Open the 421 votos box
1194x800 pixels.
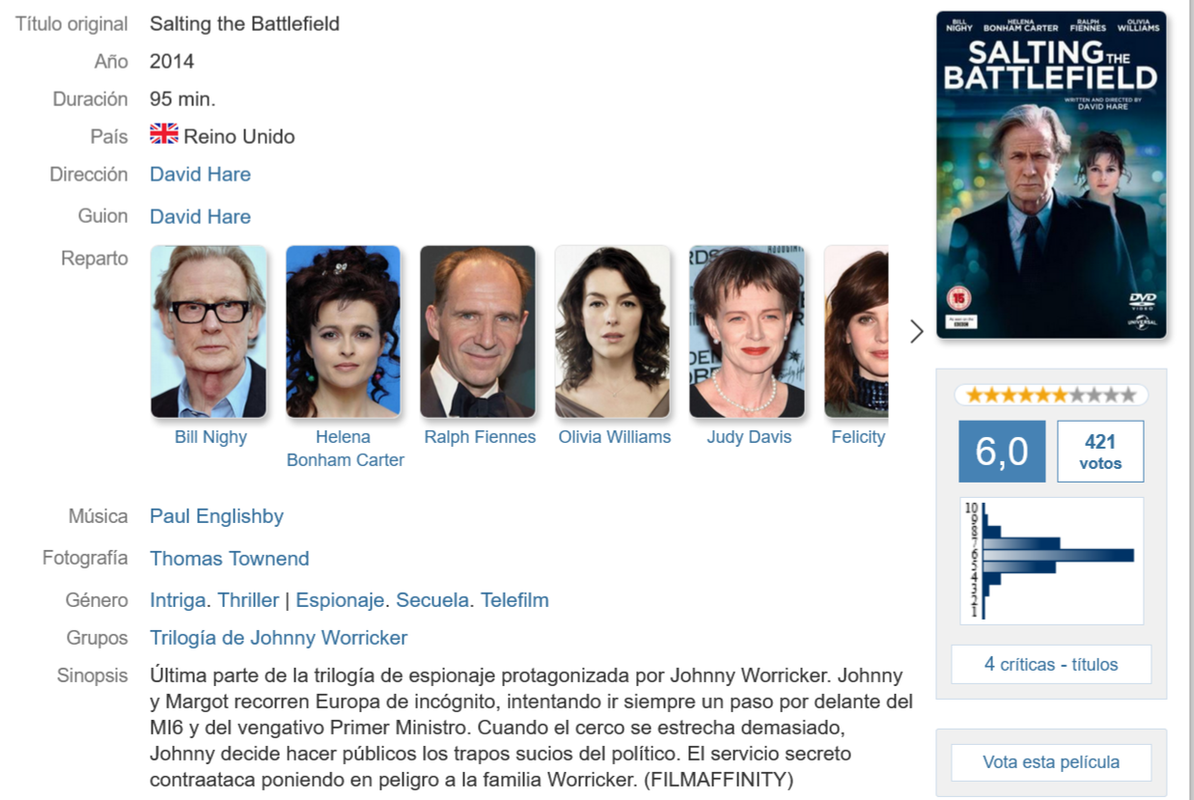[x=1100, y=451]
